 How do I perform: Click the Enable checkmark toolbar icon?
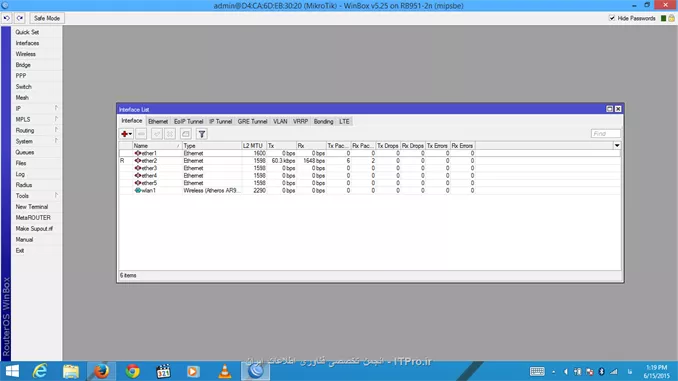click(x=157, y=134)
